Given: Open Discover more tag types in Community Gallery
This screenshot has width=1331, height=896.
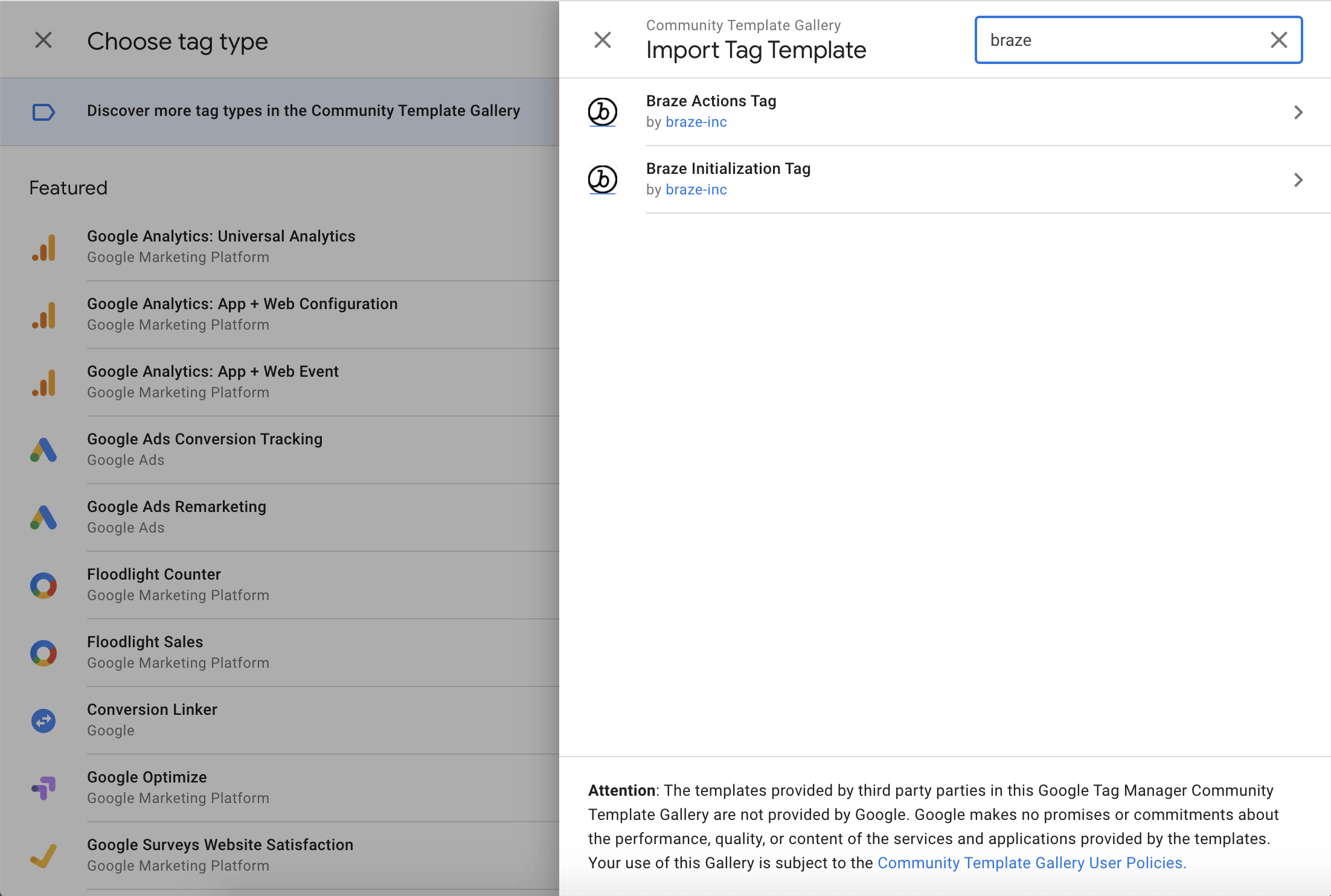Looking at the screenshot, I should click(280, 111).
